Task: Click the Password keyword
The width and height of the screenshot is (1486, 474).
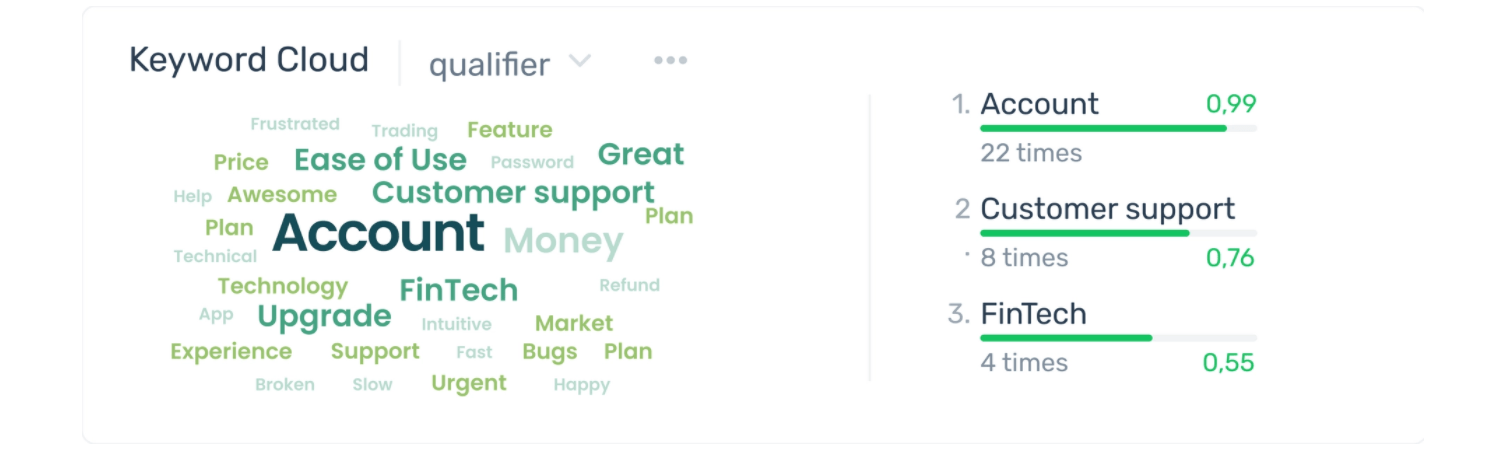Action: [x=532, y=162]
